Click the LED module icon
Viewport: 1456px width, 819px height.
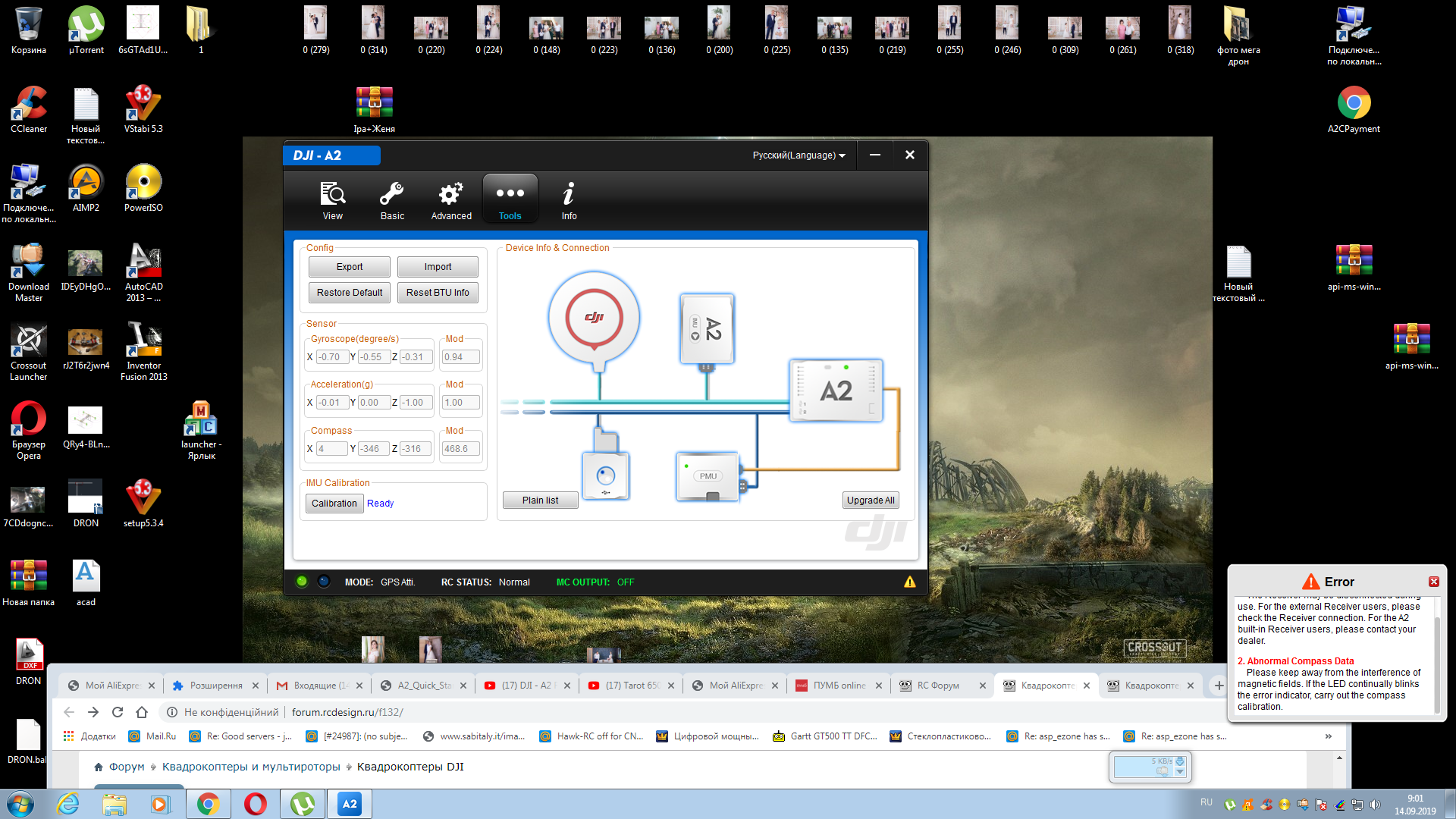[605, 475]
